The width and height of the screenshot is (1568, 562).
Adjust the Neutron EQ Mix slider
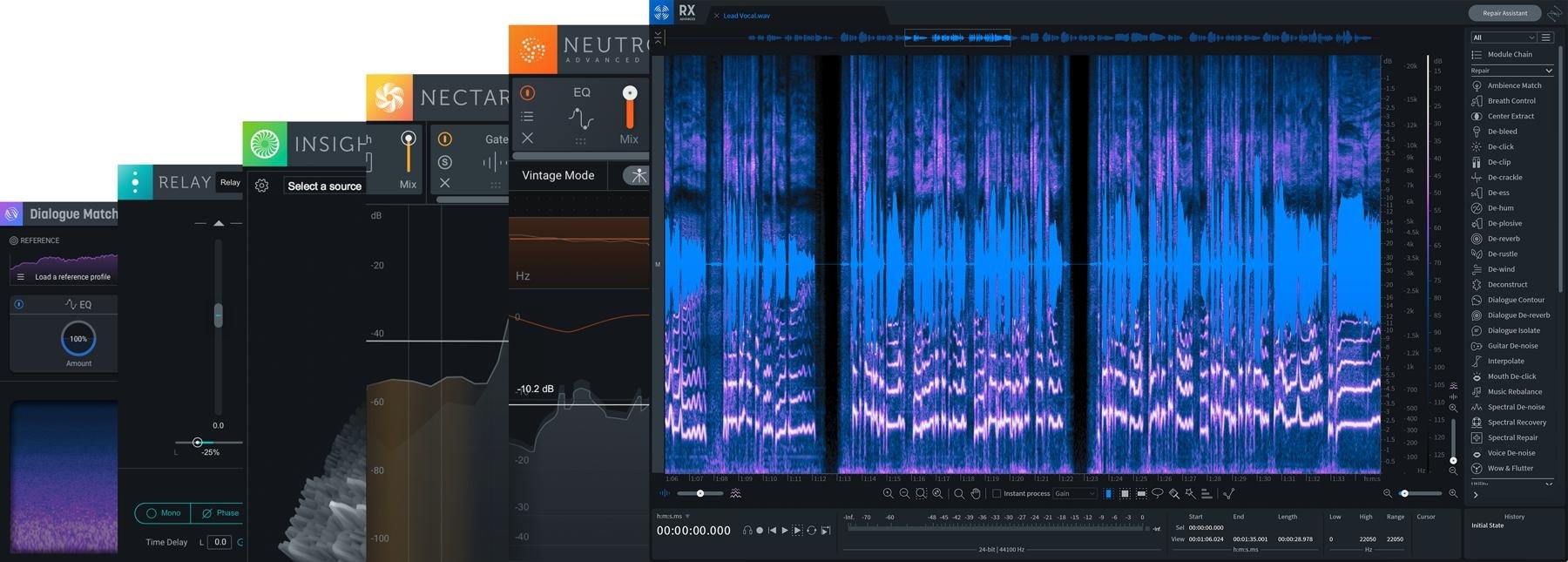[629, 106]
